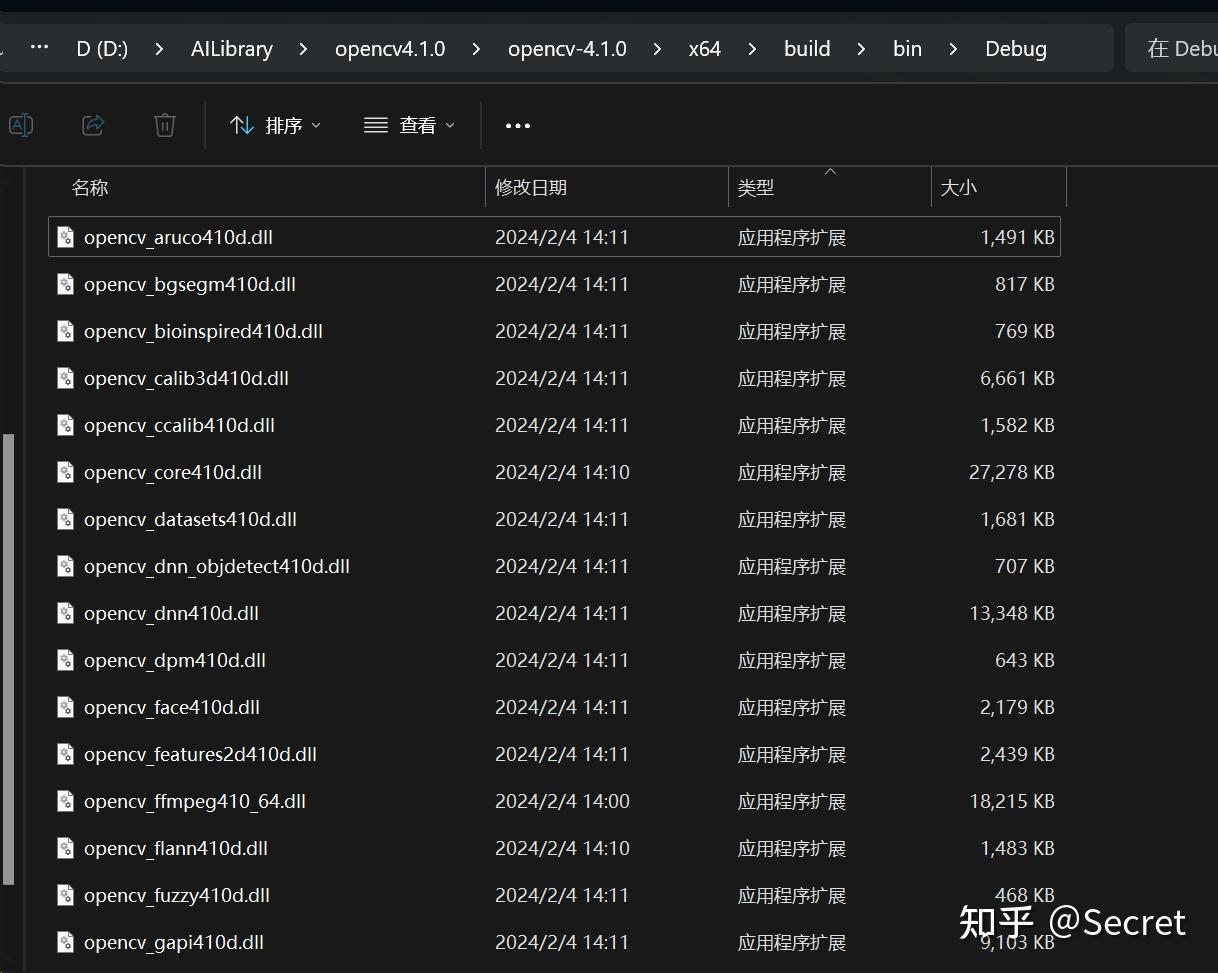
Task: Click the 查看 (View) layout icon
Action: pos(375,125)
